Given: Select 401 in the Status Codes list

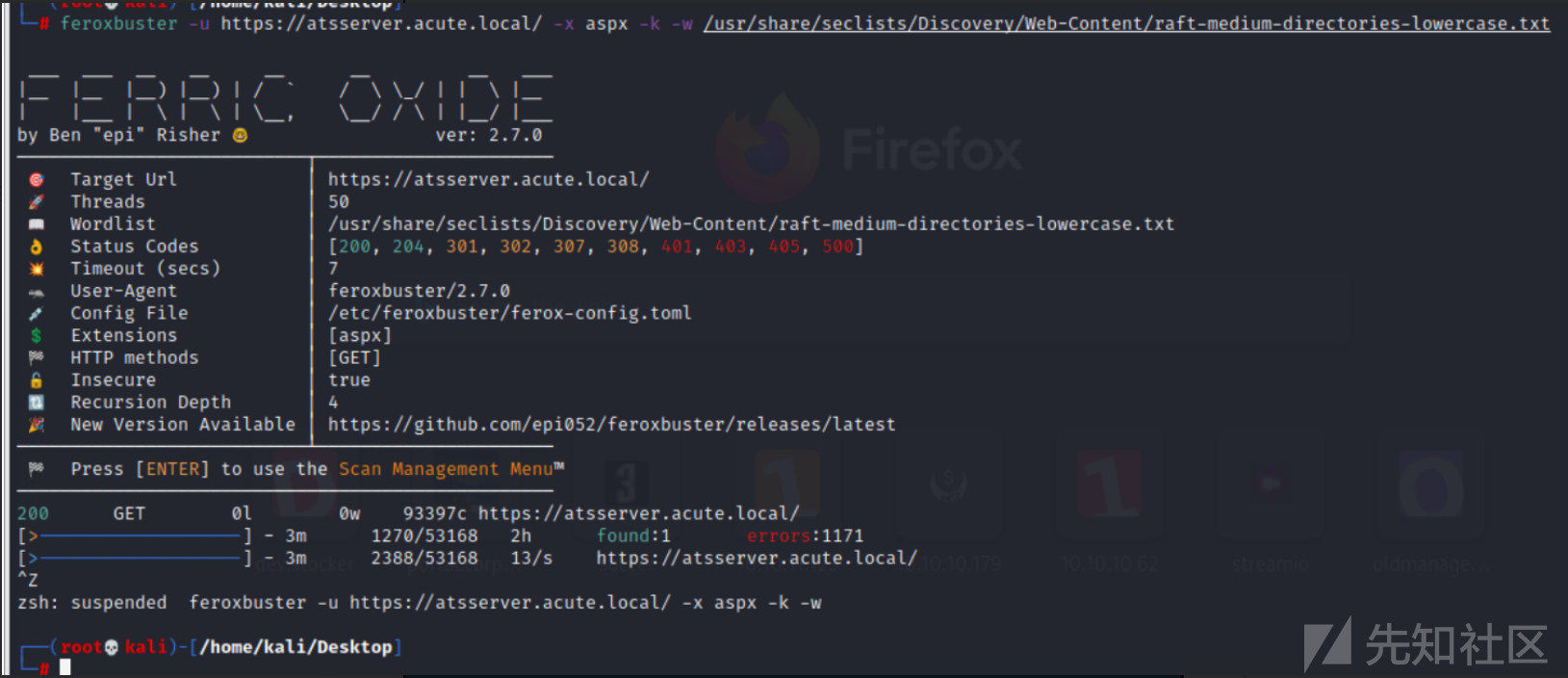Looking at the screenshot, I should coord(677,247).
